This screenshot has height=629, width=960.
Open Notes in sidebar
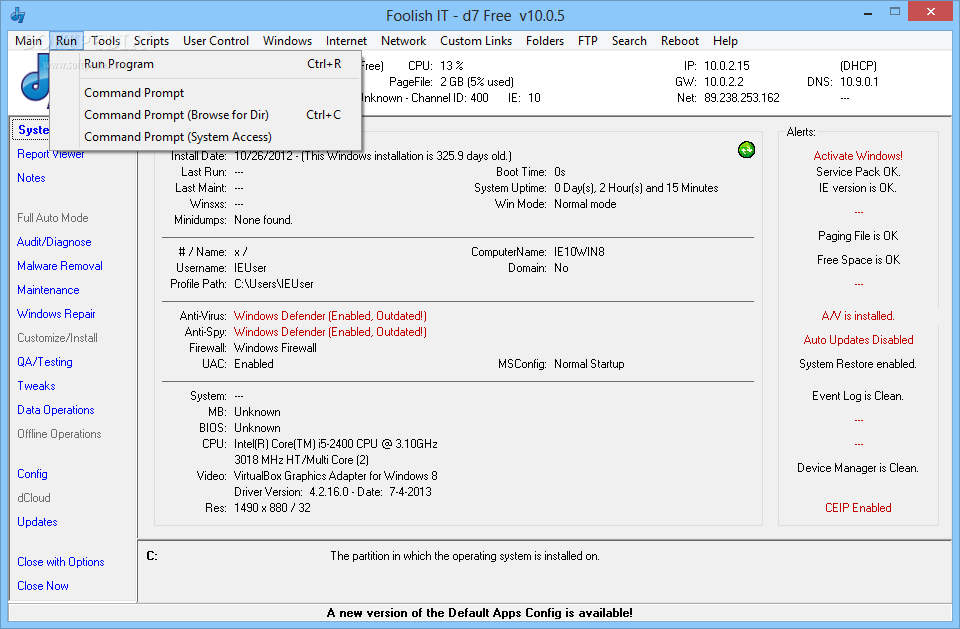(31, 178)
